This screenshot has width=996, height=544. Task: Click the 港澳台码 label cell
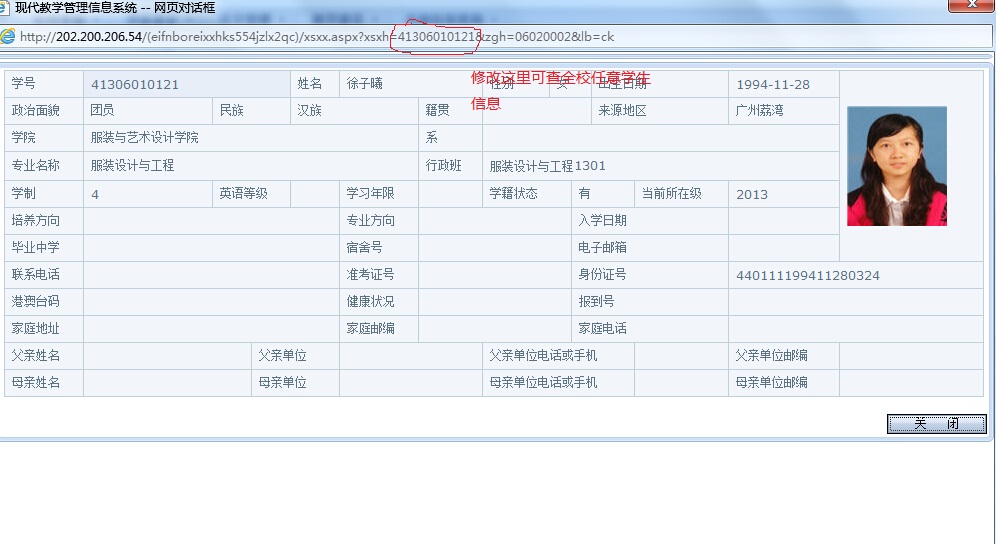coord(44,302)
